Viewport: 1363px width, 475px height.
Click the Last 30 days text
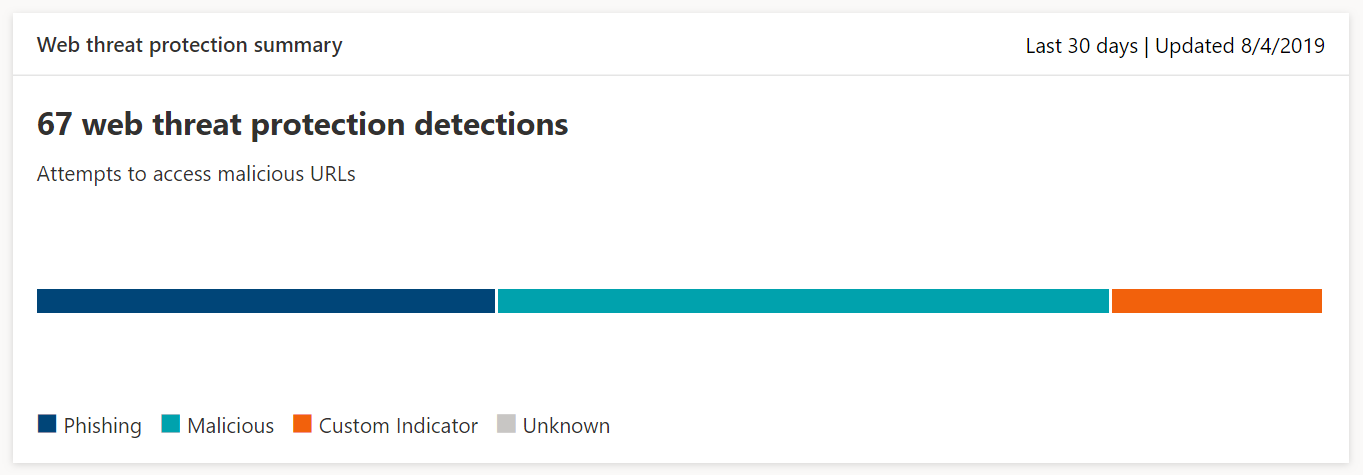click(1082, 46)
